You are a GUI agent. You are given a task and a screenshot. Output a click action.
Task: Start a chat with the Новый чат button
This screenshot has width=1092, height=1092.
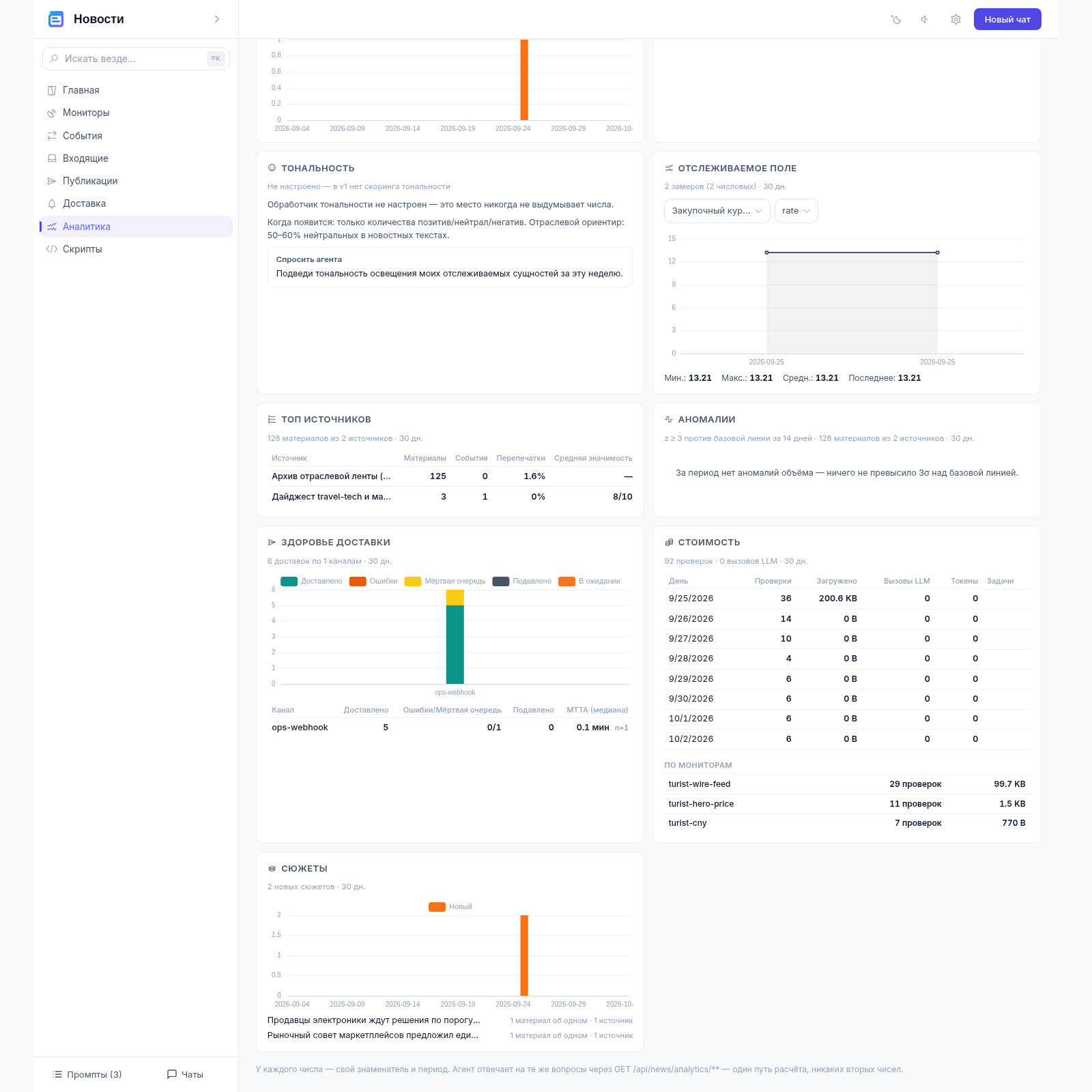[x=1007, y=19]
